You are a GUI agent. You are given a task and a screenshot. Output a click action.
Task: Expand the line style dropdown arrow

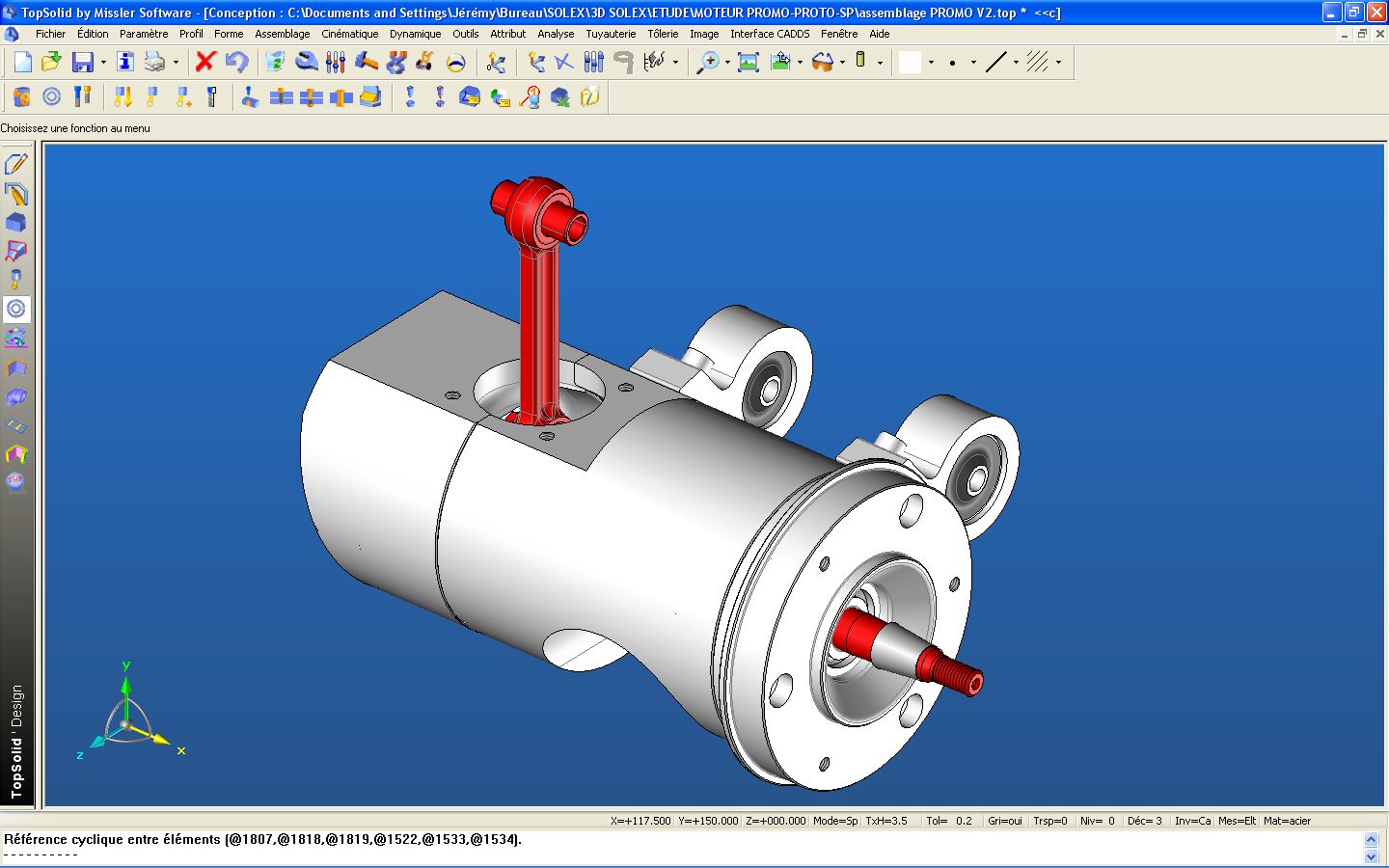tap(1016, 63)
